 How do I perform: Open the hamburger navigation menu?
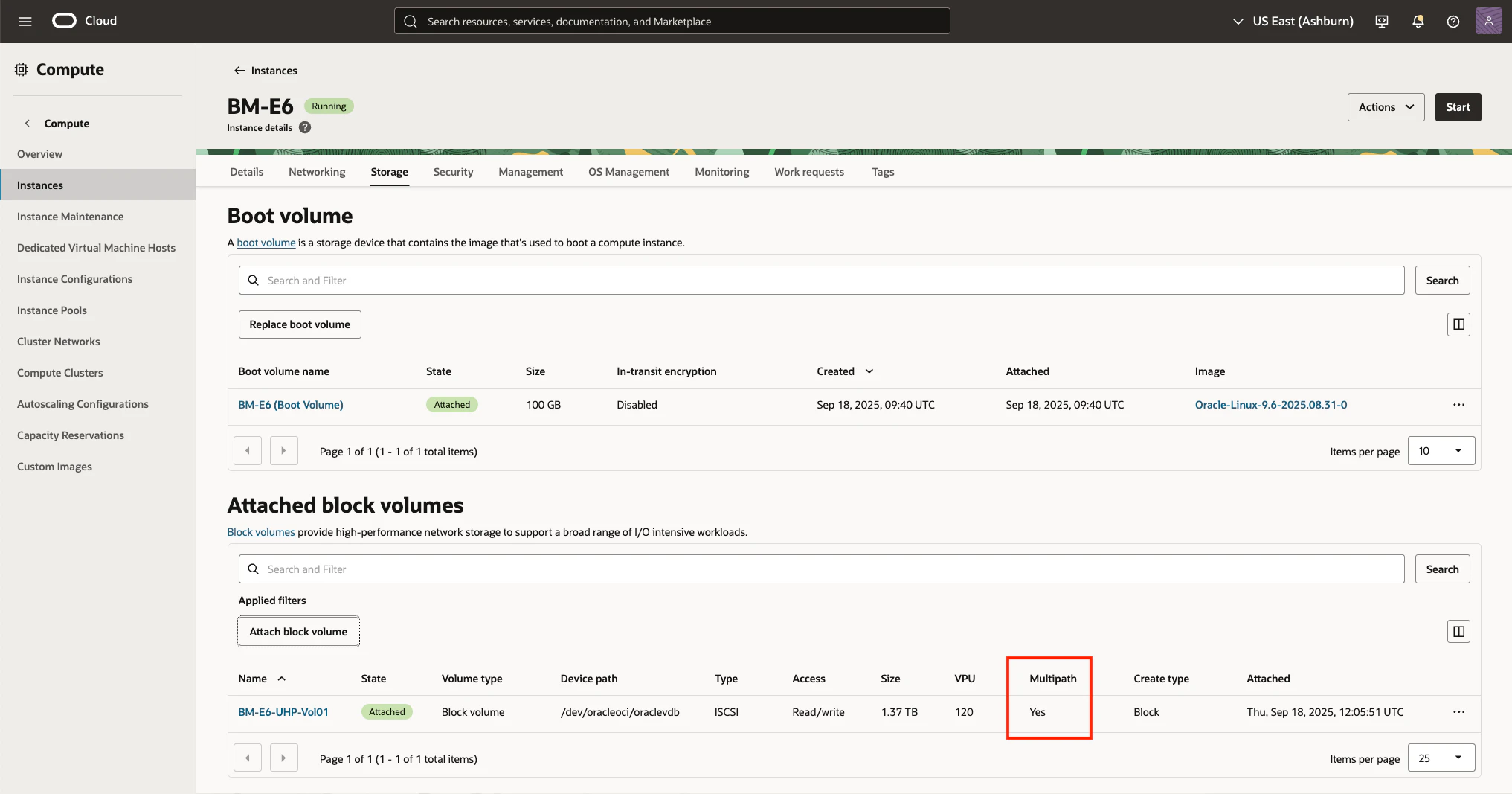pos(25,21)
